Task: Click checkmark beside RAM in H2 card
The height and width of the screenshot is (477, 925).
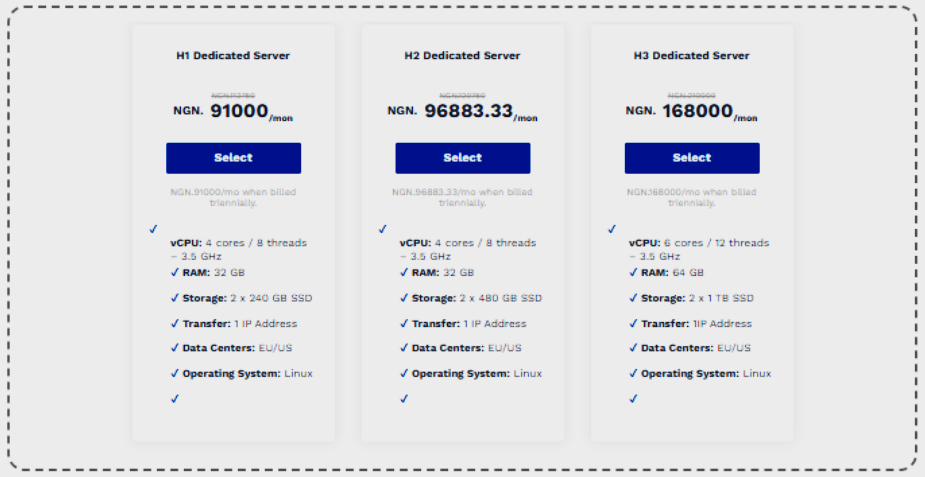Action: [x=404, y=272]
